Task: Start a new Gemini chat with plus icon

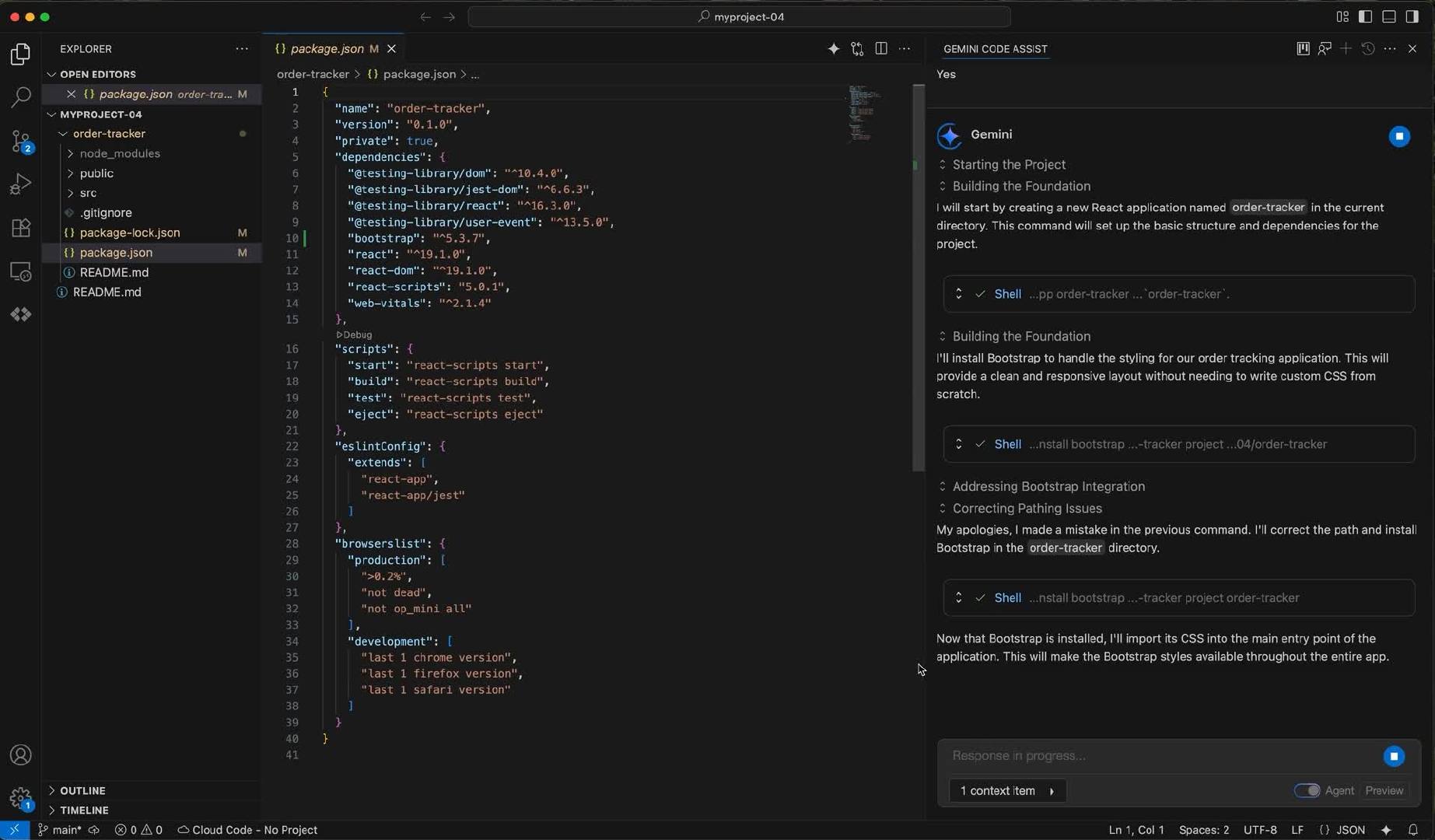Action: pyautogui.click(x=1346, y=49)
